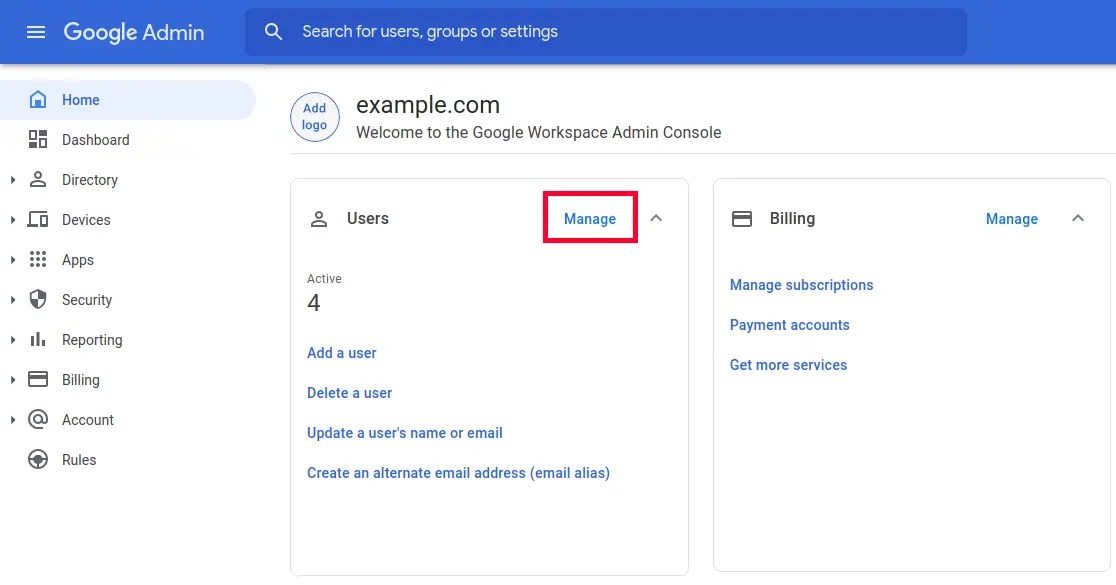Click Manage on the Users card
Viewport: 1116px width, 585px height.
point(589,218)
